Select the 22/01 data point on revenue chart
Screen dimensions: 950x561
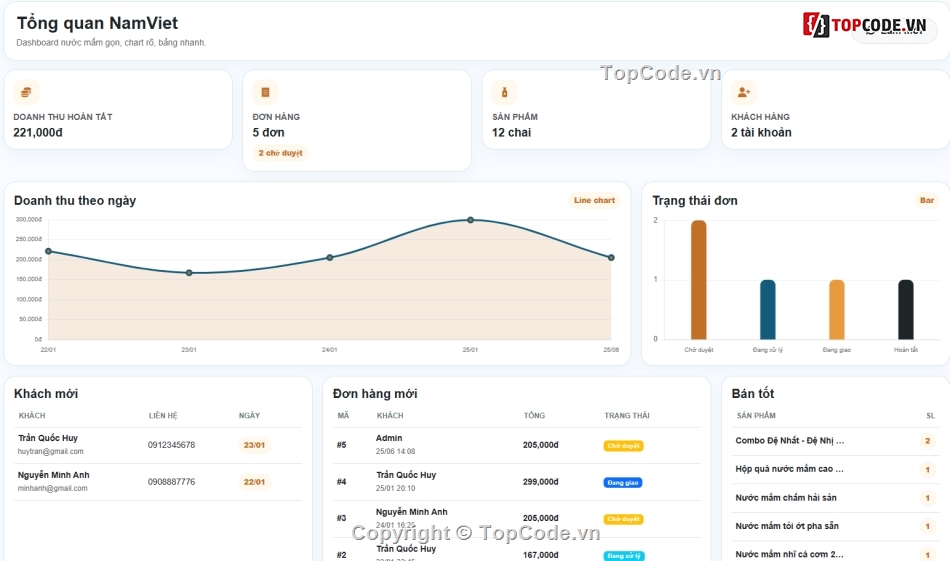(x=48, y=251)
